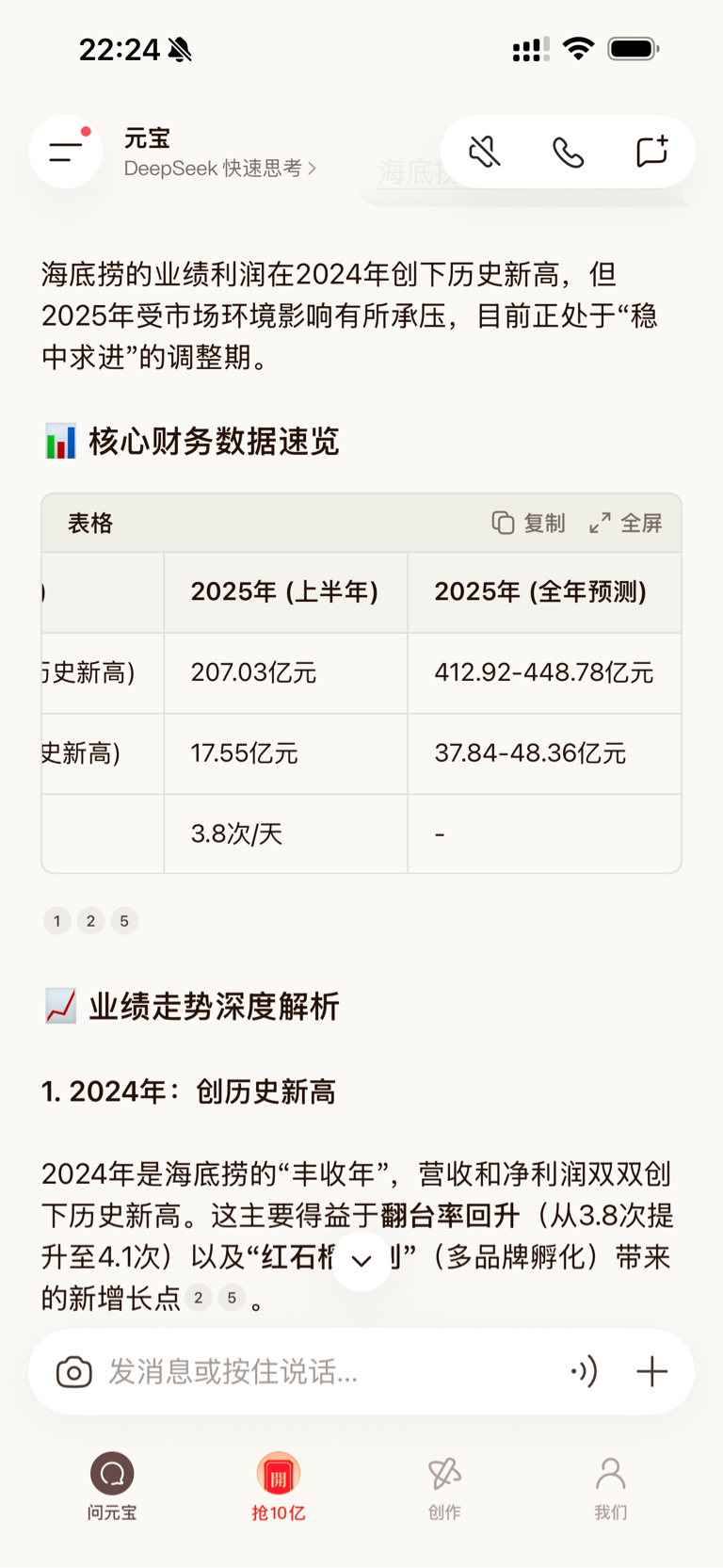The width and height of the screenshot is (723, 1568).
Task: Expand table with 全屏 button
Action: coord(626,523)
